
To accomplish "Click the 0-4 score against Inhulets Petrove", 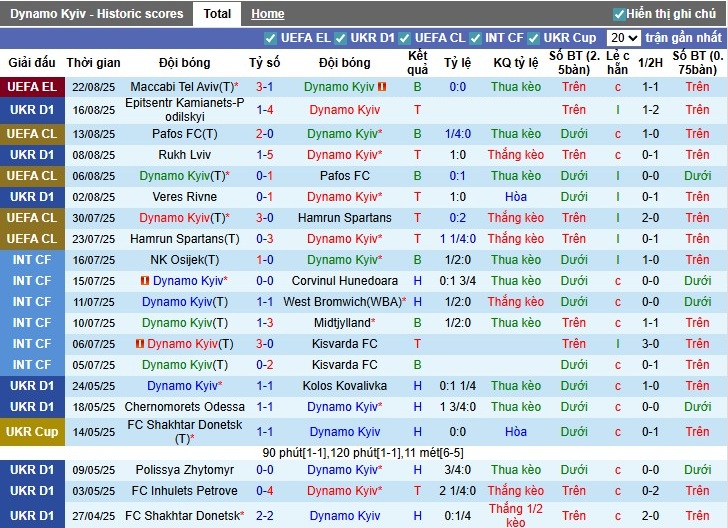I will click(x=264, y=491).
